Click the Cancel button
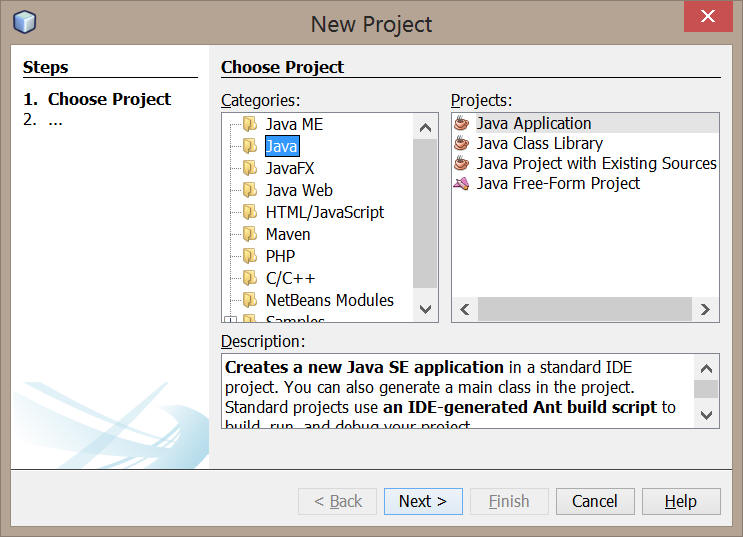The image size is (743, 537). click(x=595, y=501)
